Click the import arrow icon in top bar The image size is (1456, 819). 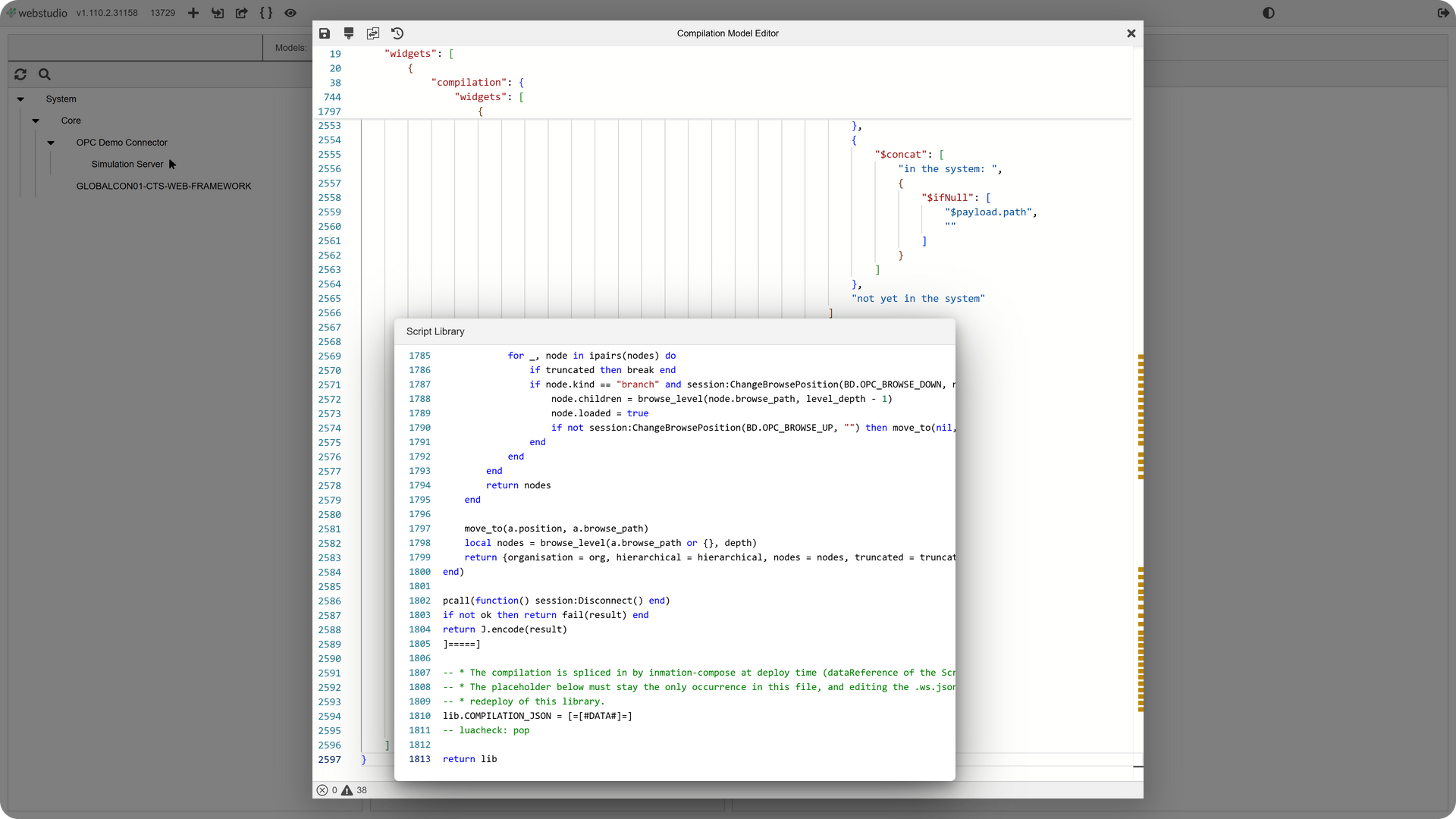pyautogui.click(x=218, y=13)
